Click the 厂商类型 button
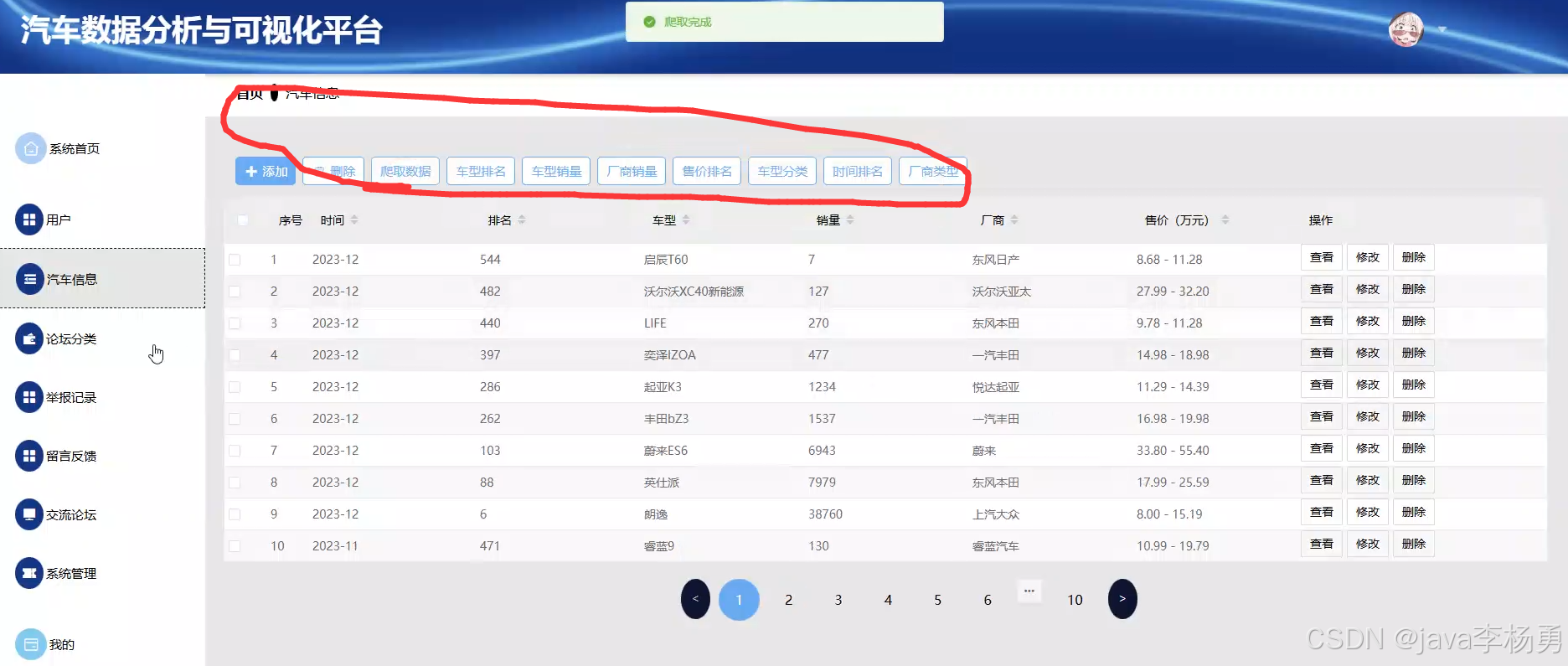The width and height of the screenshot is (1568, 666). [x=933, y=171]
